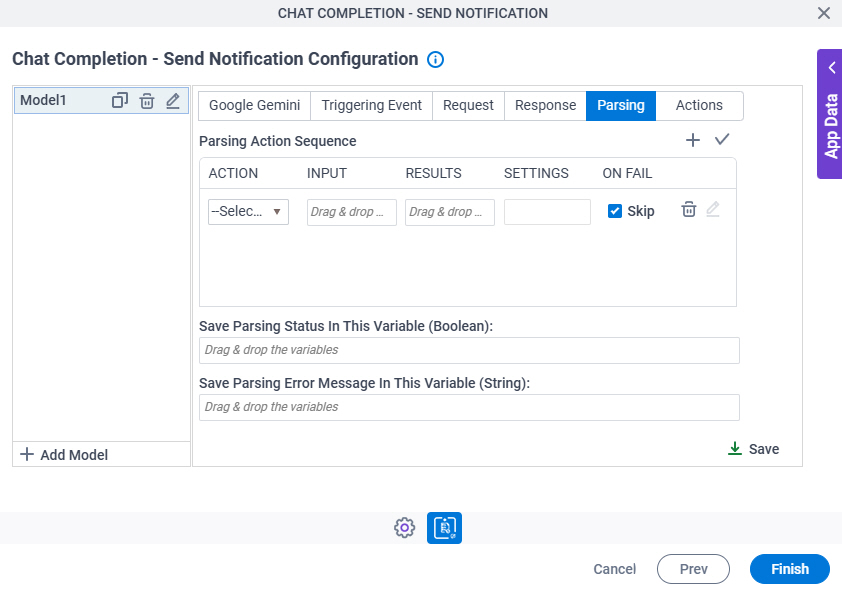
Task: Click the Finish button
Action: [790, 569]
